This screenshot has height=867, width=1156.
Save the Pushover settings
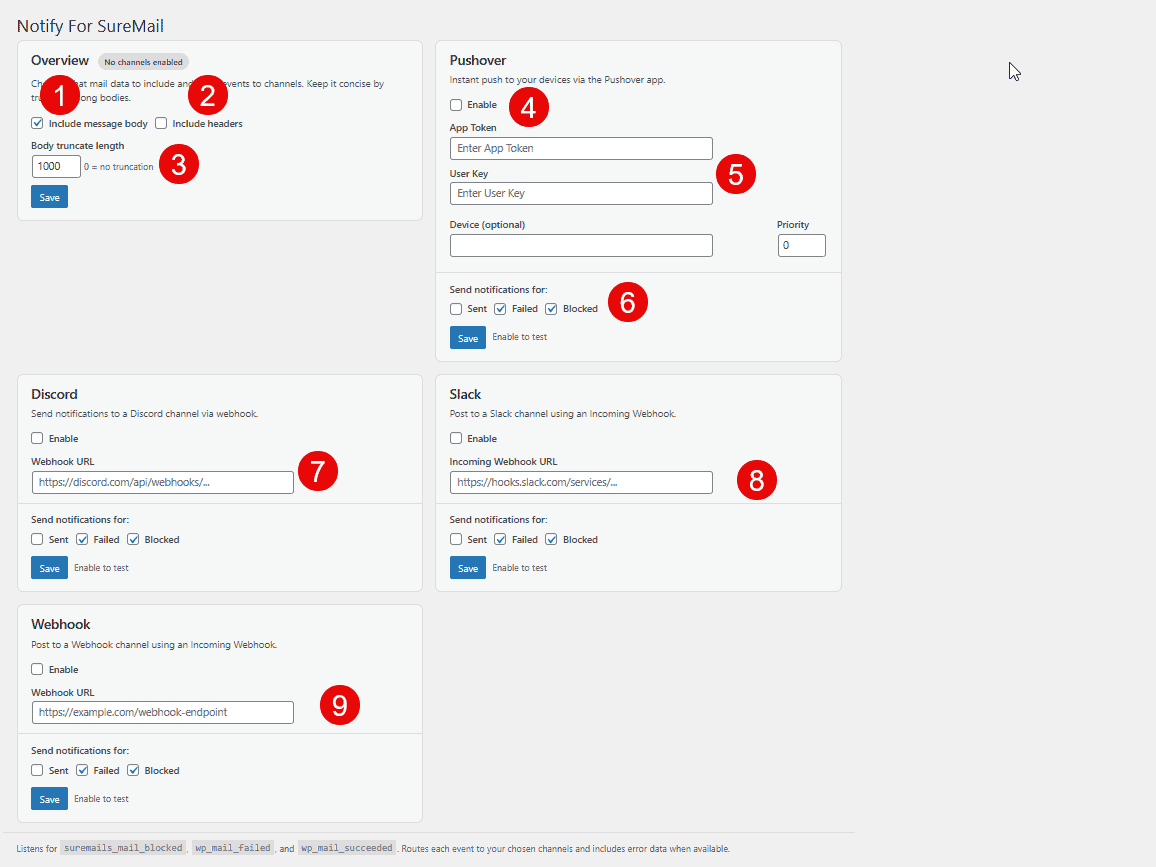coord(467,338)
